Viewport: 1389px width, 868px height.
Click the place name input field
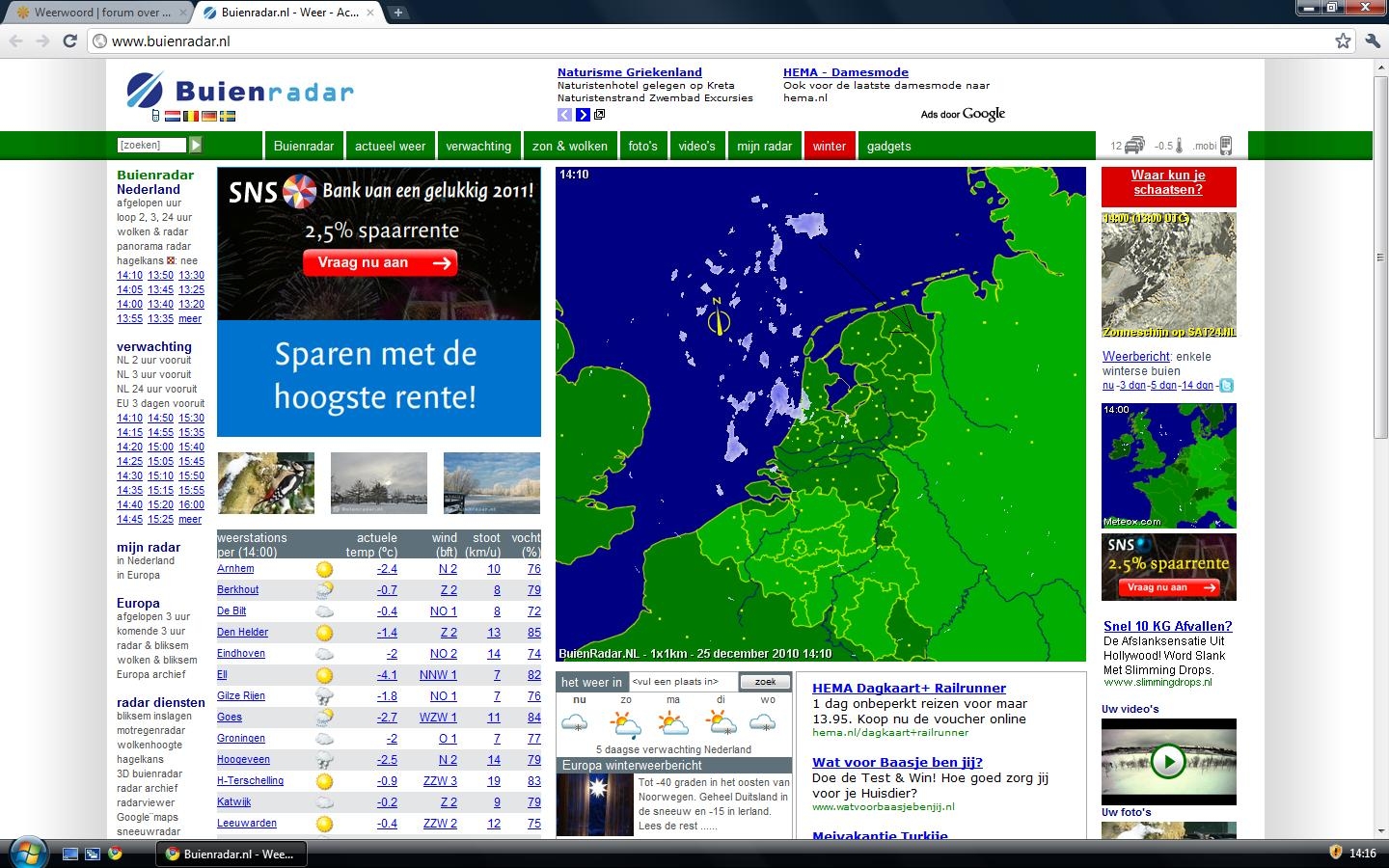tap(682, 682)
